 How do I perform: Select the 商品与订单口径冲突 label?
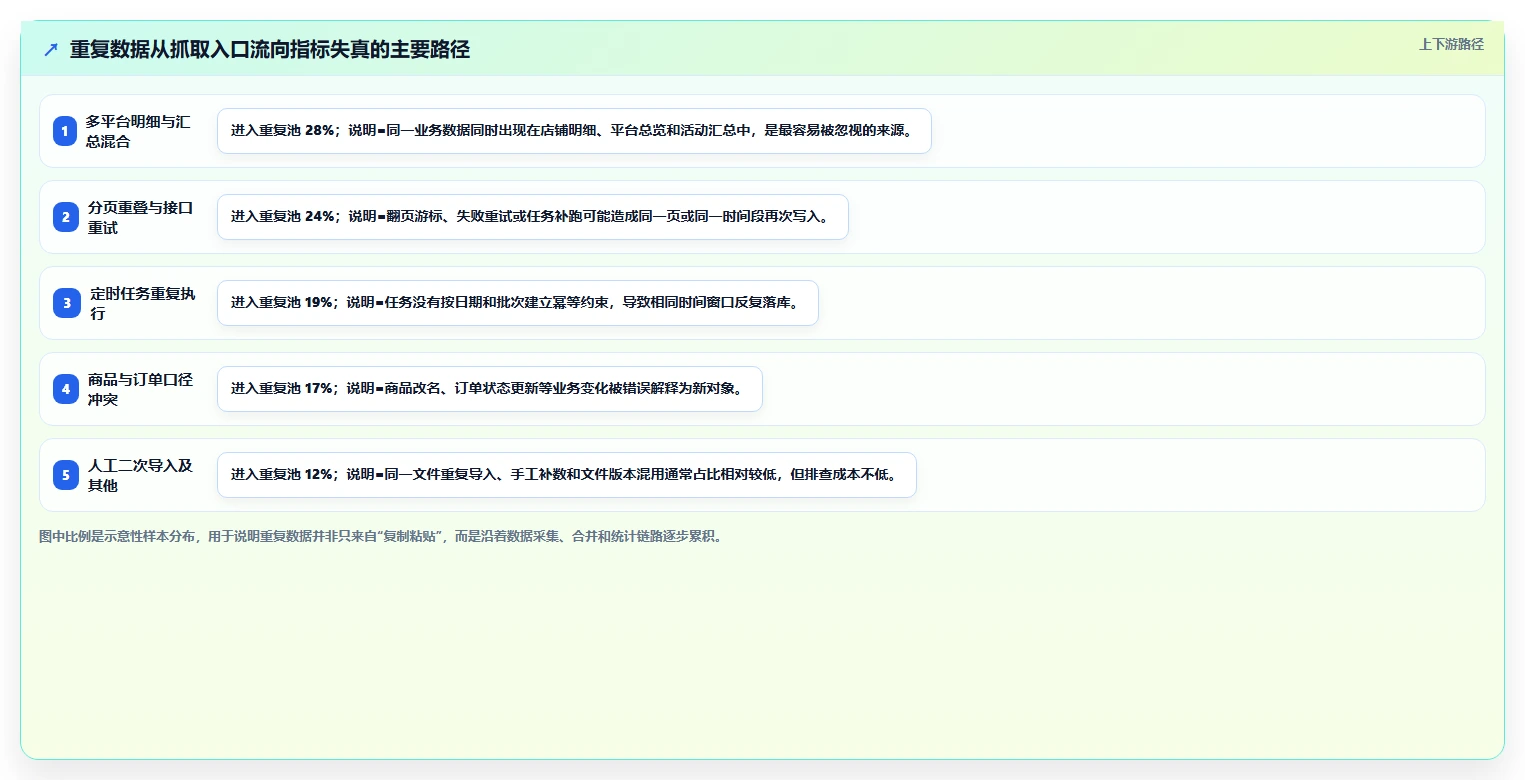[x=140, y=389]
